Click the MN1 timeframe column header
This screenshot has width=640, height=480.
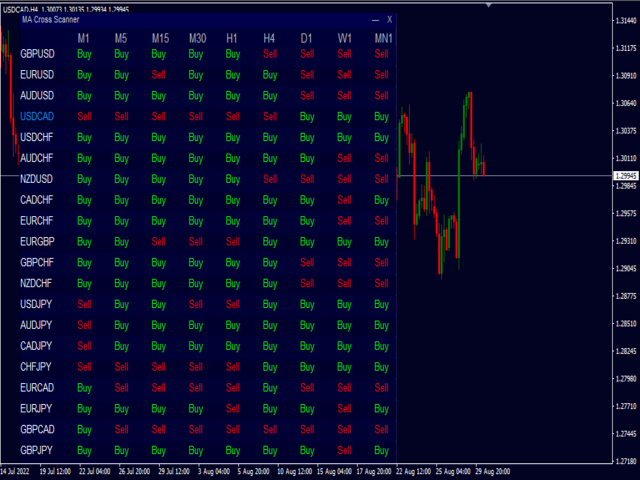[383, 38]
